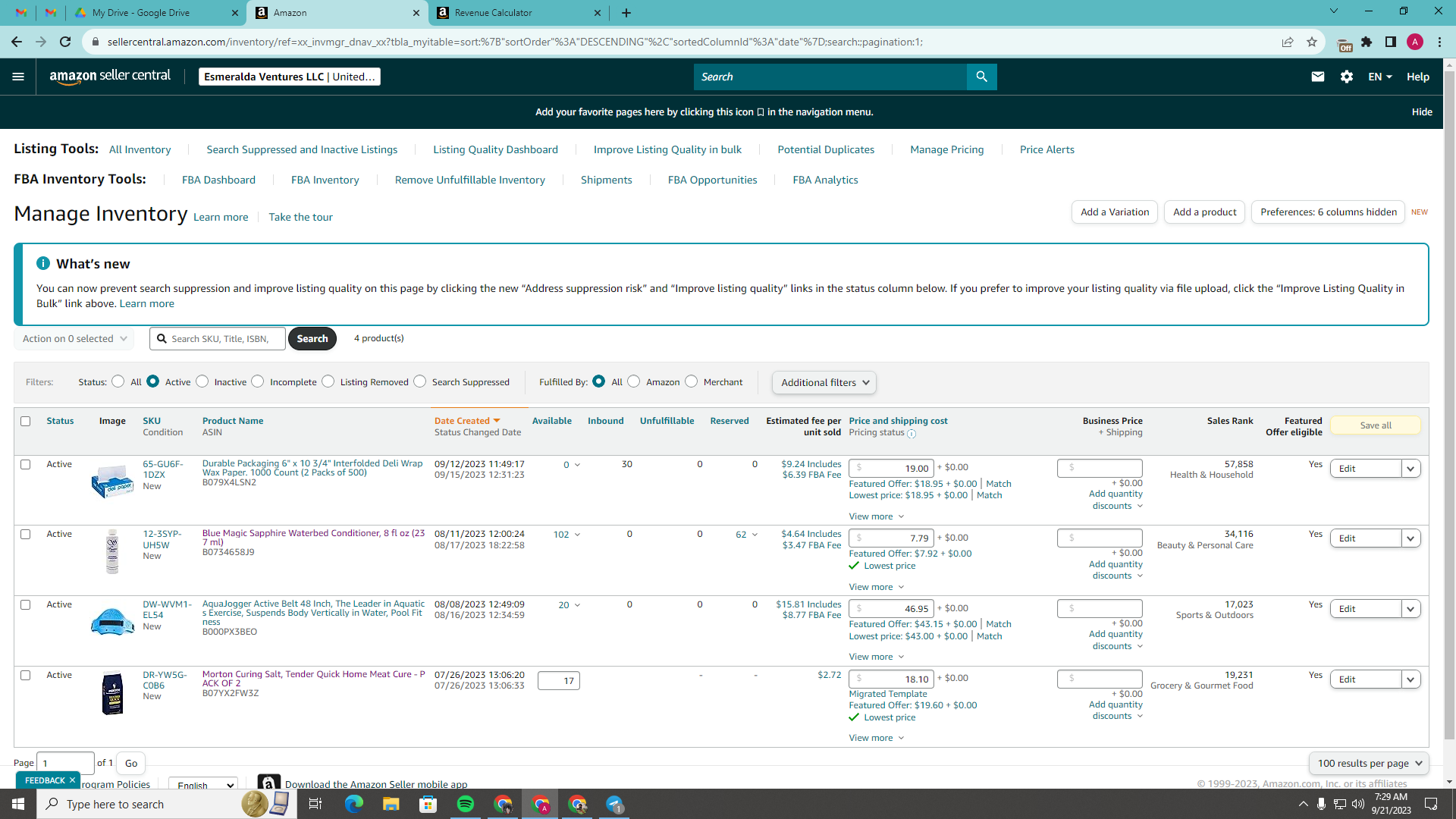Select Fulfilled By Merchant radio
This screenshot has width=1456, height=819.
(691, 381)
